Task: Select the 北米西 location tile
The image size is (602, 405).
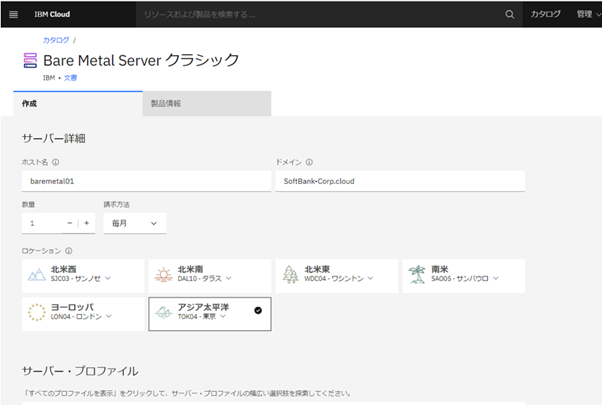Action: tap(82, 275)
